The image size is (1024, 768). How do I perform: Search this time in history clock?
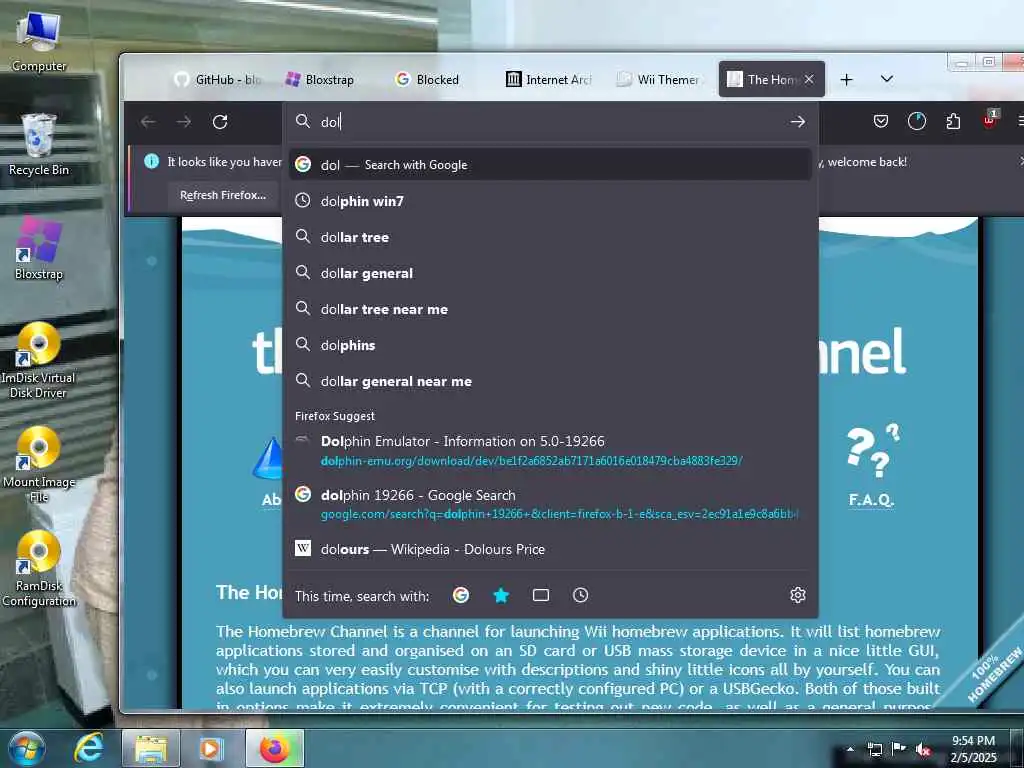pyautogui.click(x=581, y=595)
